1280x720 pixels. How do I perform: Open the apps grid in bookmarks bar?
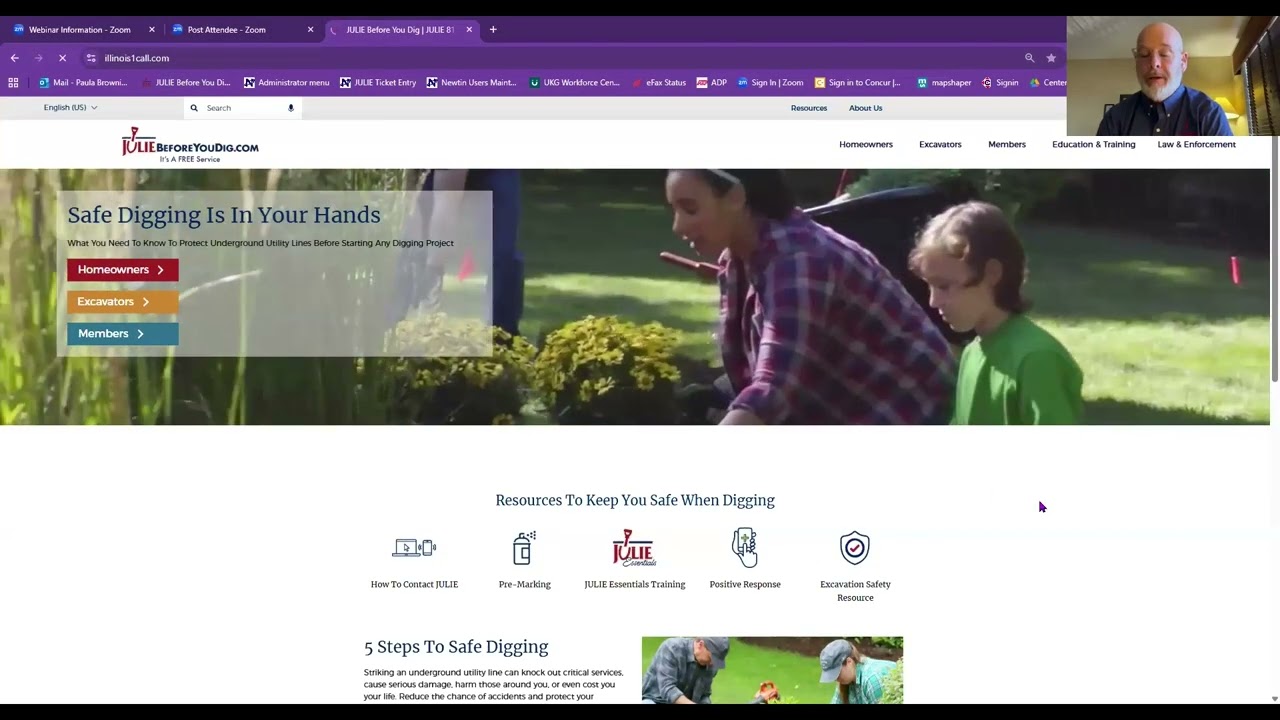tap(13, 83)
